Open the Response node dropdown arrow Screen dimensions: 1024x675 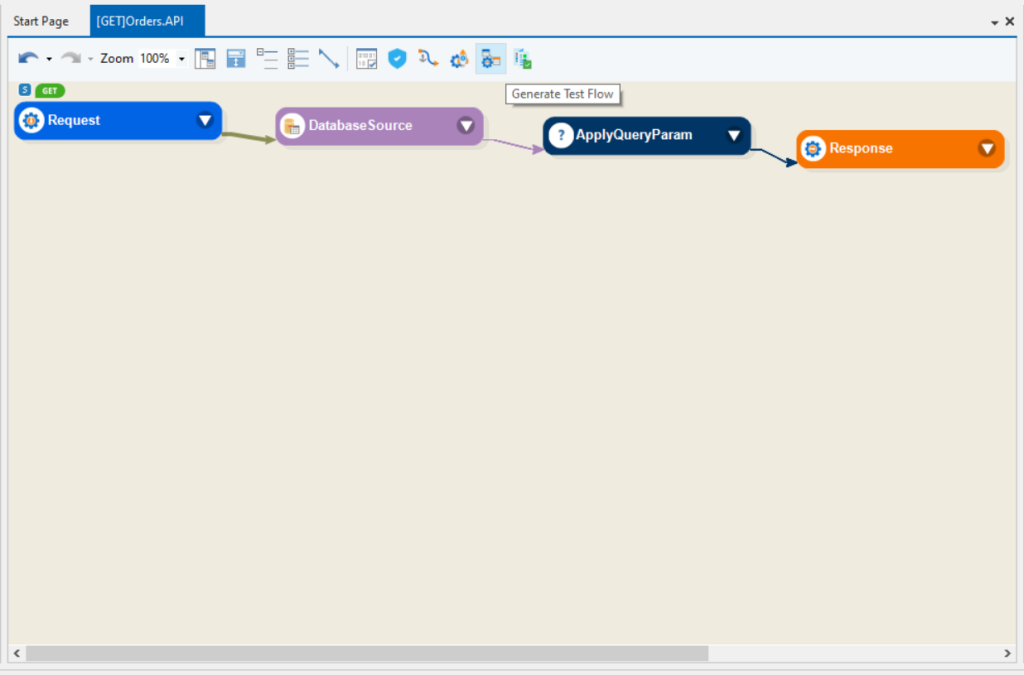tap(986, 148)
